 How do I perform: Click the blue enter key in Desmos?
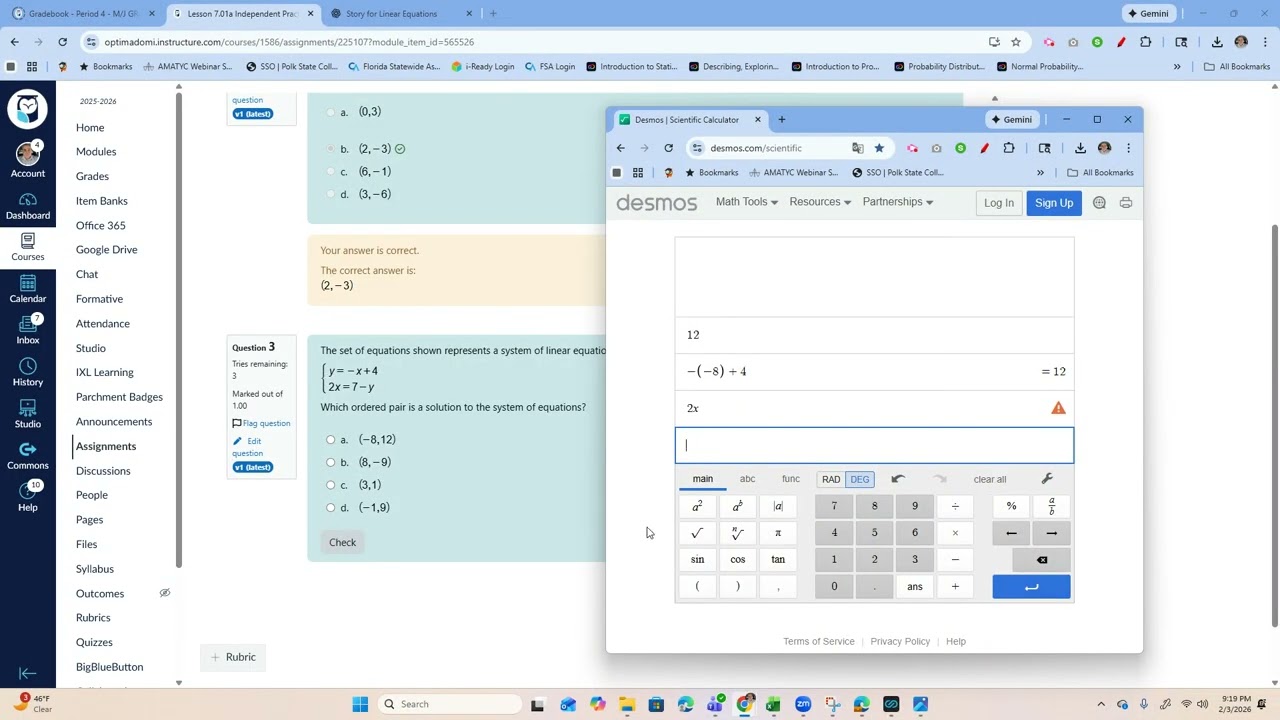(1032, 587)
